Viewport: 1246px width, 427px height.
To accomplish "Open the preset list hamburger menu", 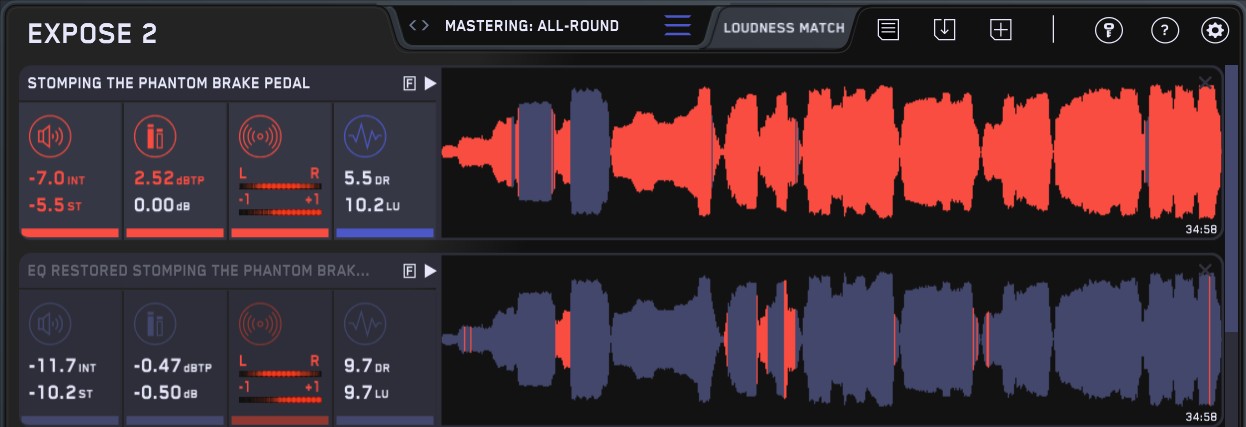I will [x=677, y=26].
